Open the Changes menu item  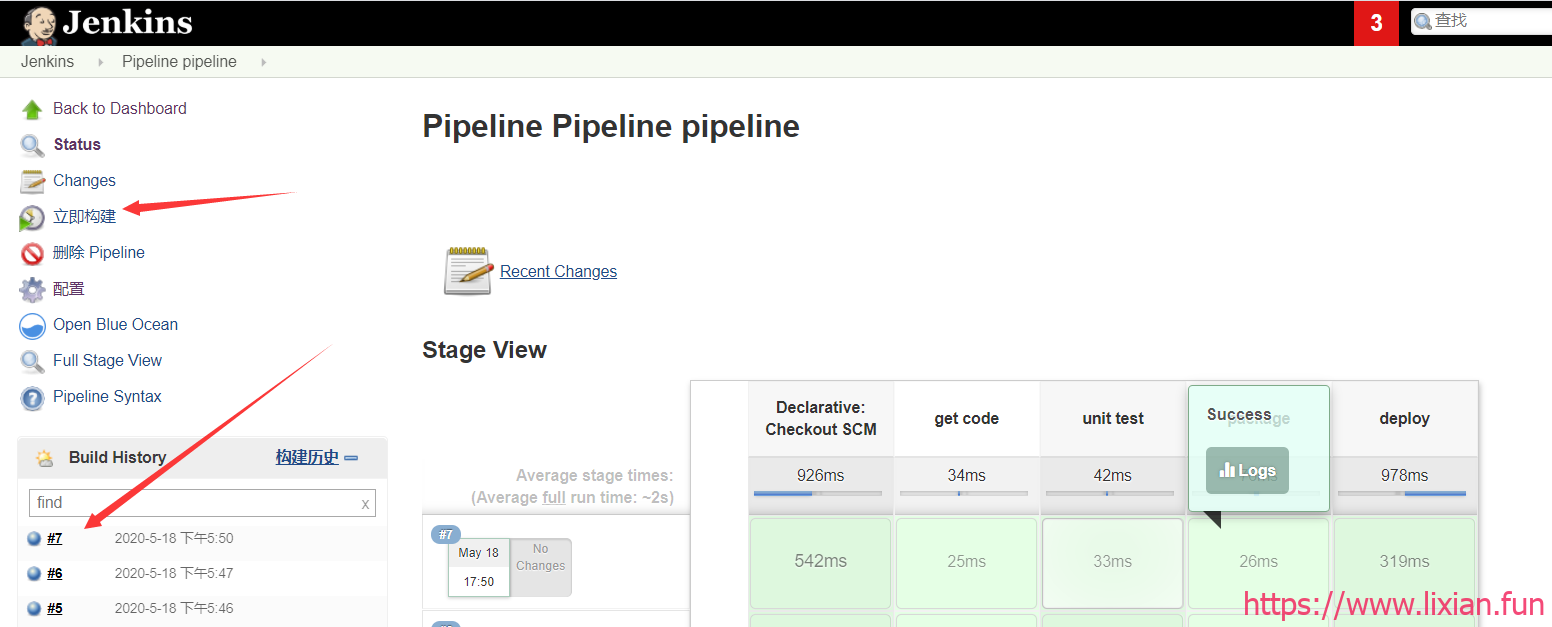pos(84,180)
